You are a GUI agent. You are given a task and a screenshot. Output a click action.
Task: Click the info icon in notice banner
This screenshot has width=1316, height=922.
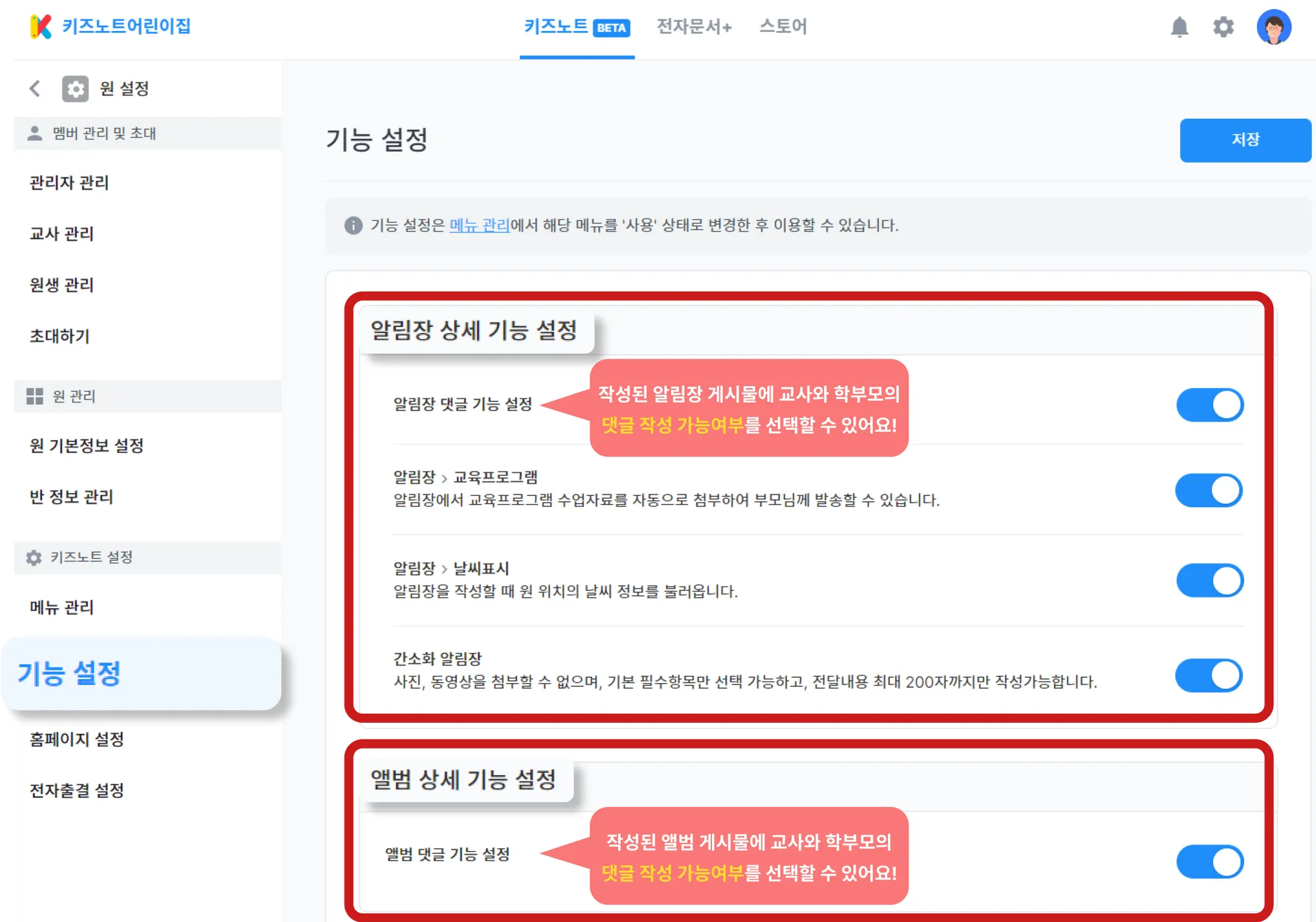coord(353,226)
